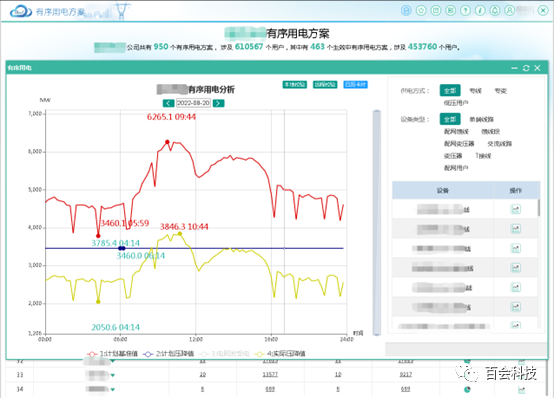Go to previous date with left arrow
The image size is (554, 398).
[168, 103]
